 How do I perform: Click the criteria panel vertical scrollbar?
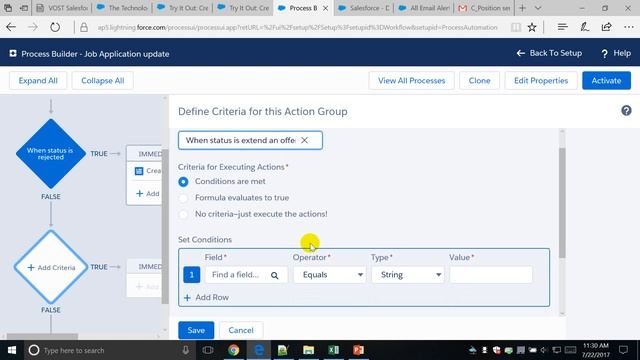click(562, 203)
